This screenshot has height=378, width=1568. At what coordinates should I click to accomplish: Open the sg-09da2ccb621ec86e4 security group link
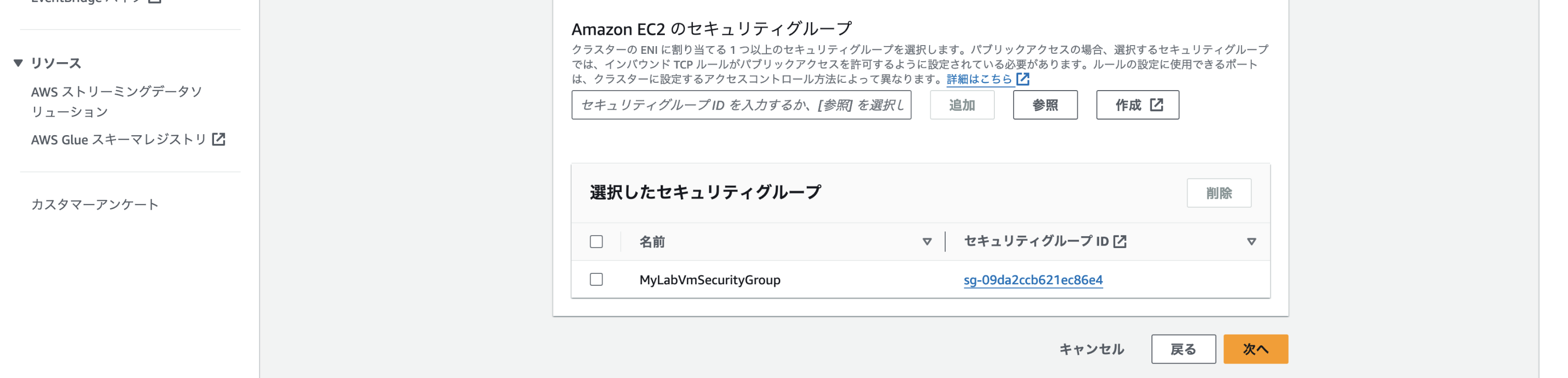coord(1032,280)
